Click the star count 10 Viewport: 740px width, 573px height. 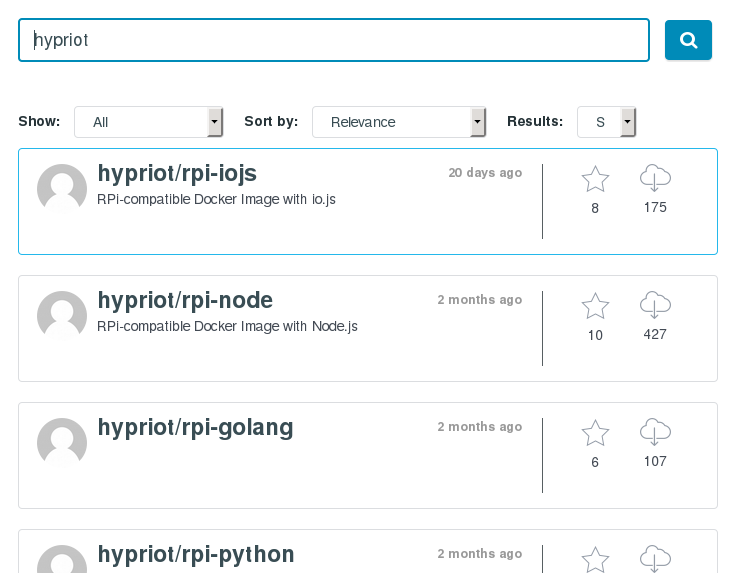595,335
